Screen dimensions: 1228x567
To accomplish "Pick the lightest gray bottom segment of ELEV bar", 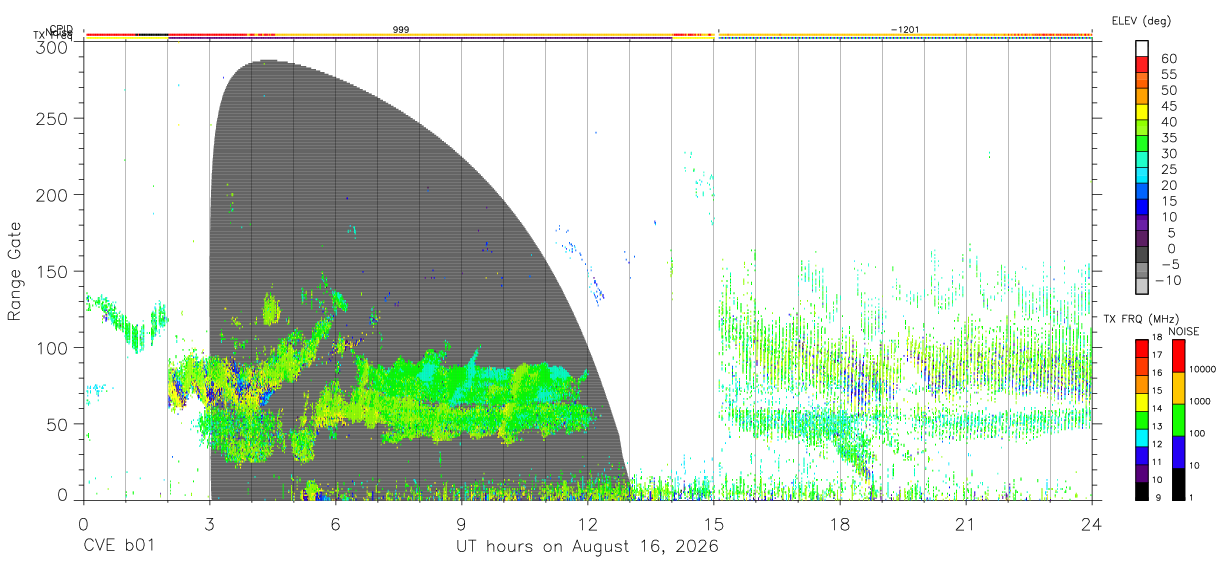I will 1142,287.
